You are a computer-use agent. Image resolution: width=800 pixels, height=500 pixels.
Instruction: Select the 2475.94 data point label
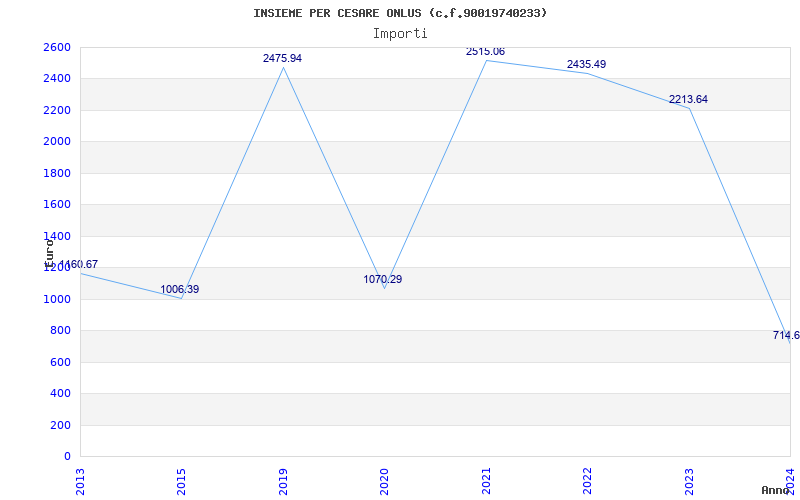point(282,58)
